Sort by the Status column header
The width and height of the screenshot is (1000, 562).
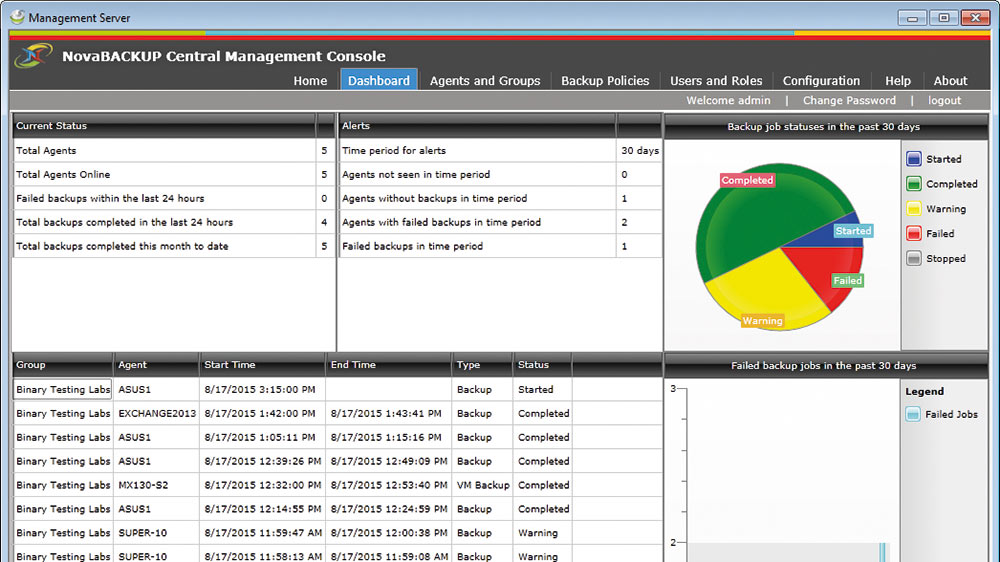(x=542, y=365)
